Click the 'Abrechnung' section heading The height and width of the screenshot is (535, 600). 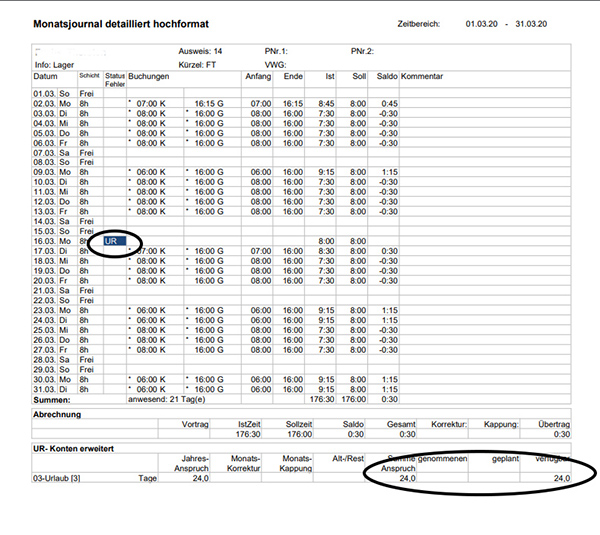(x=57, y=414)
